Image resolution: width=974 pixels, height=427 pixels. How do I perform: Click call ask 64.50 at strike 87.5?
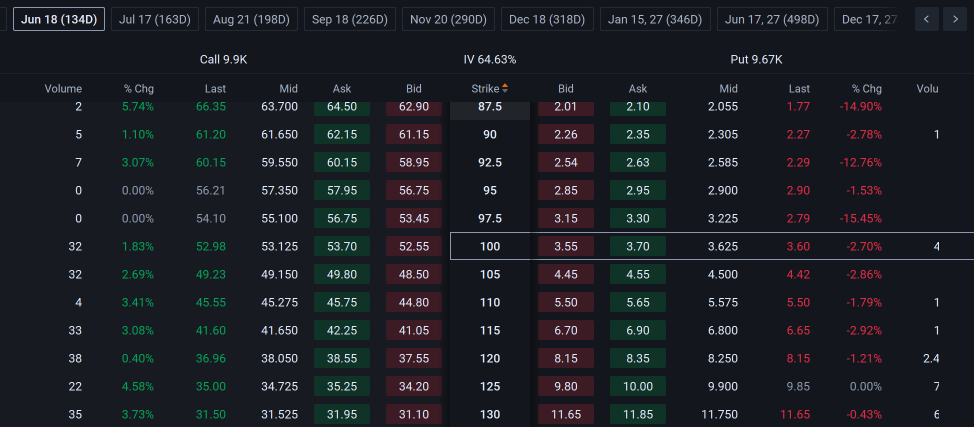(x=342, y=107)
